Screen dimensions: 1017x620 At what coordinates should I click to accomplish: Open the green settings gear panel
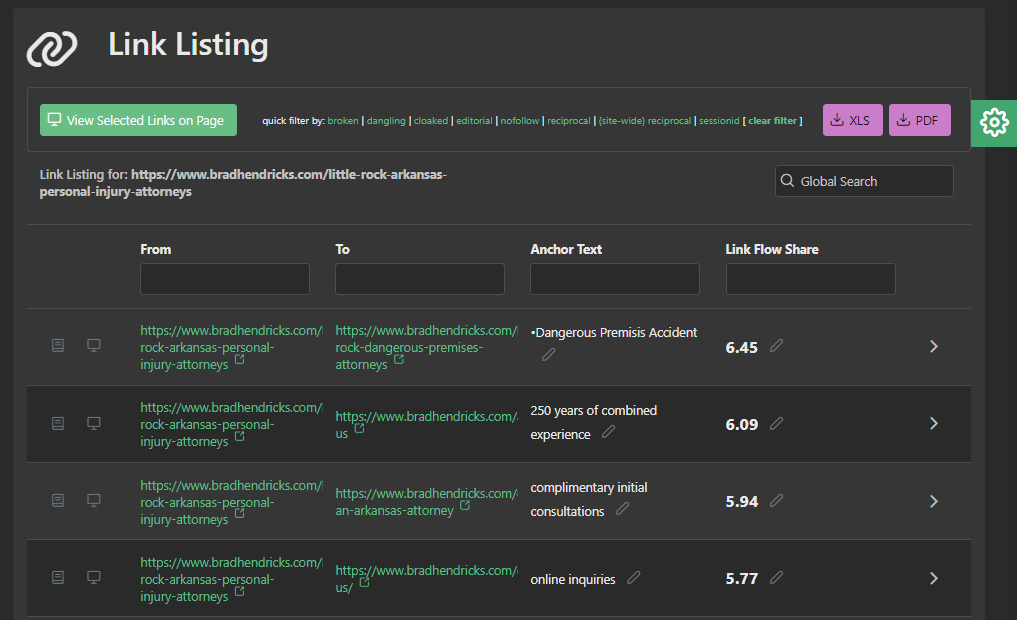pos(994,122)
